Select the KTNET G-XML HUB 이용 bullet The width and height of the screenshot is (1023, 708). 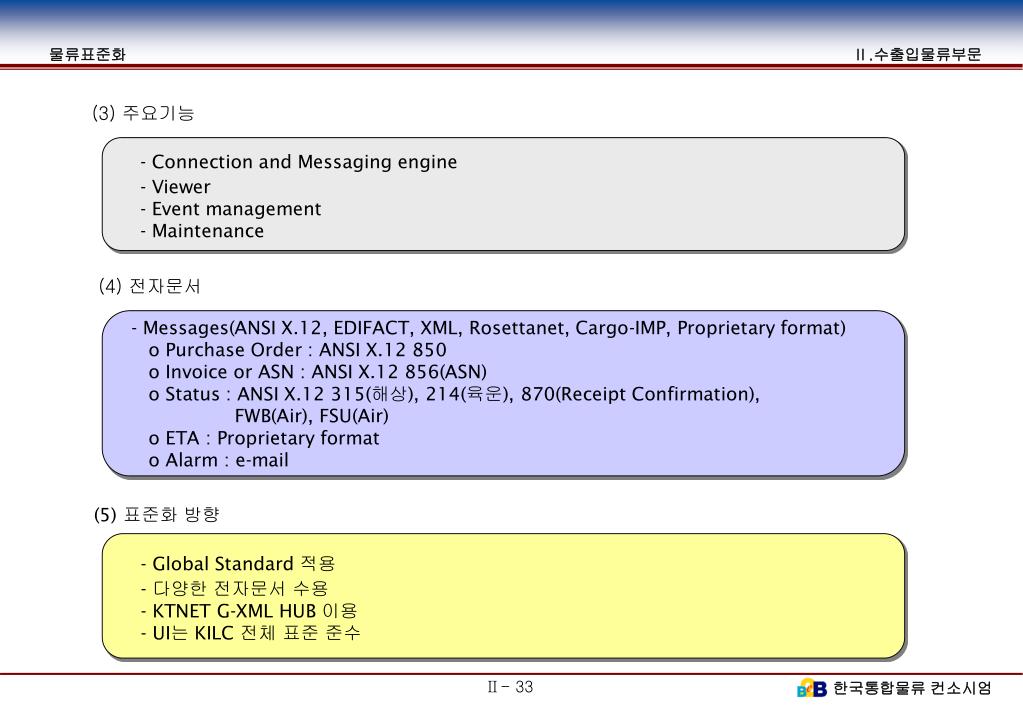pos(249,611)
